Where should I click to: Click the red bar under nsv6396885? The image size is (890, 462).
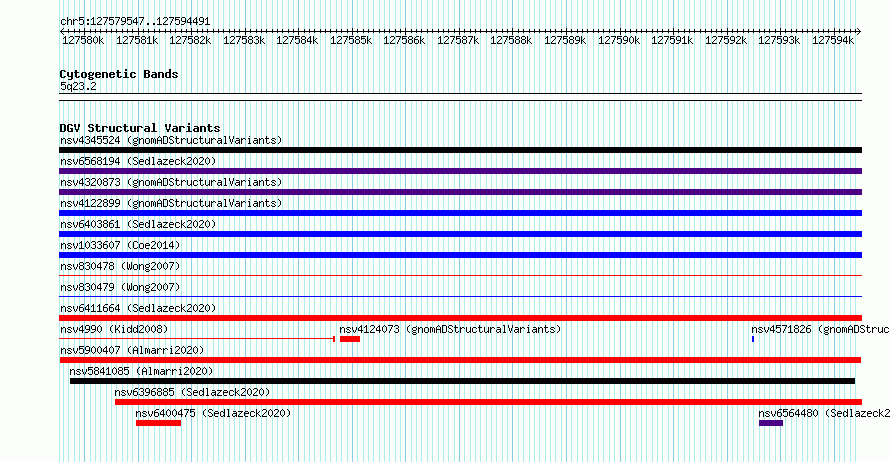tap(488, 402)
